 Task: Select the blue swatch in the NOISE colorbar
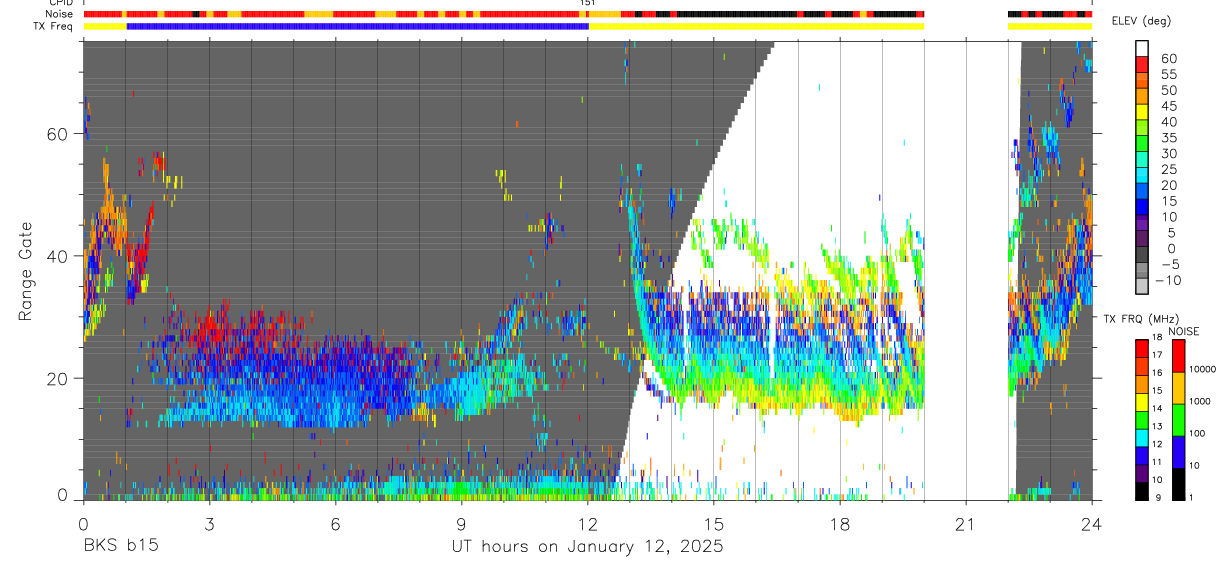[1178, 452]
